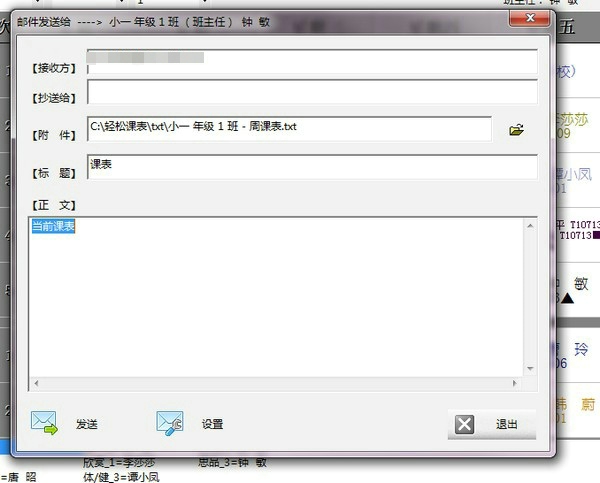
Task: Click the 【标 题】 label
Action: 54,173
